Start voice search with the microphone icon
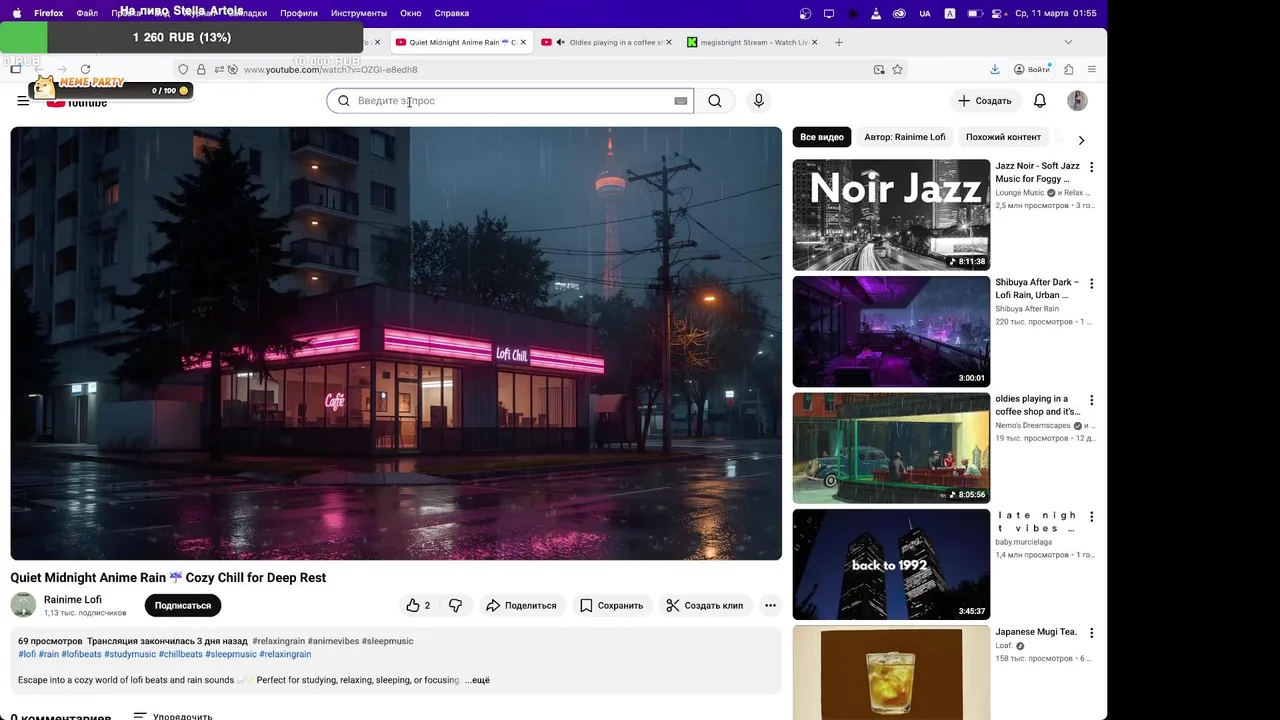 coord(759,100)
